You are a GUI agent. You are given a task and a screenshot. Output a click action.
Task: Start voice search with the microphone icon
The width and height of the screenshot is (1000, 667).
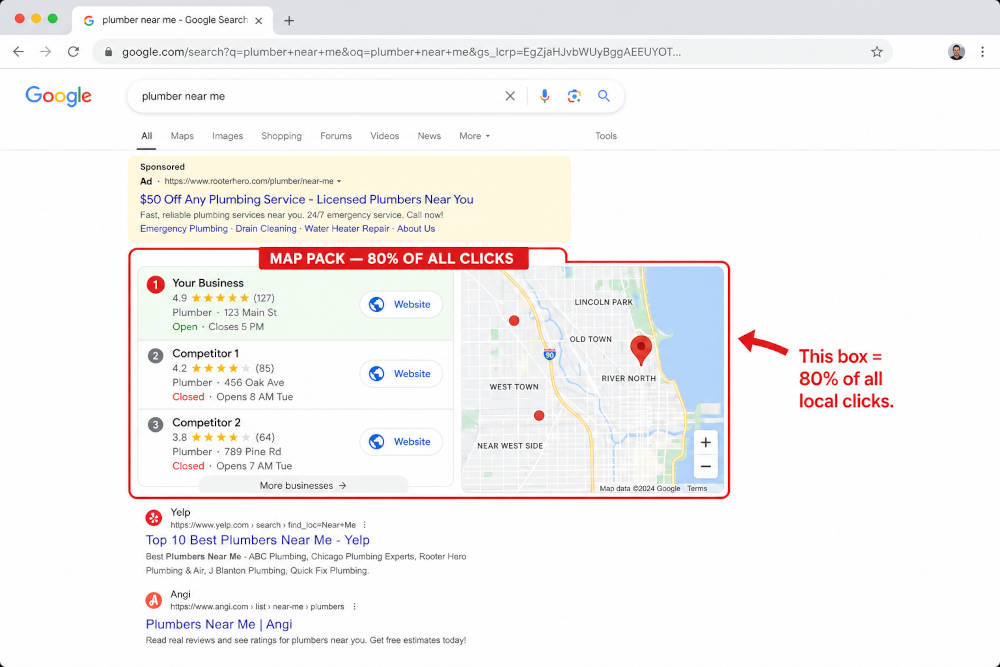pyautogui.click(x=545, y=96)
